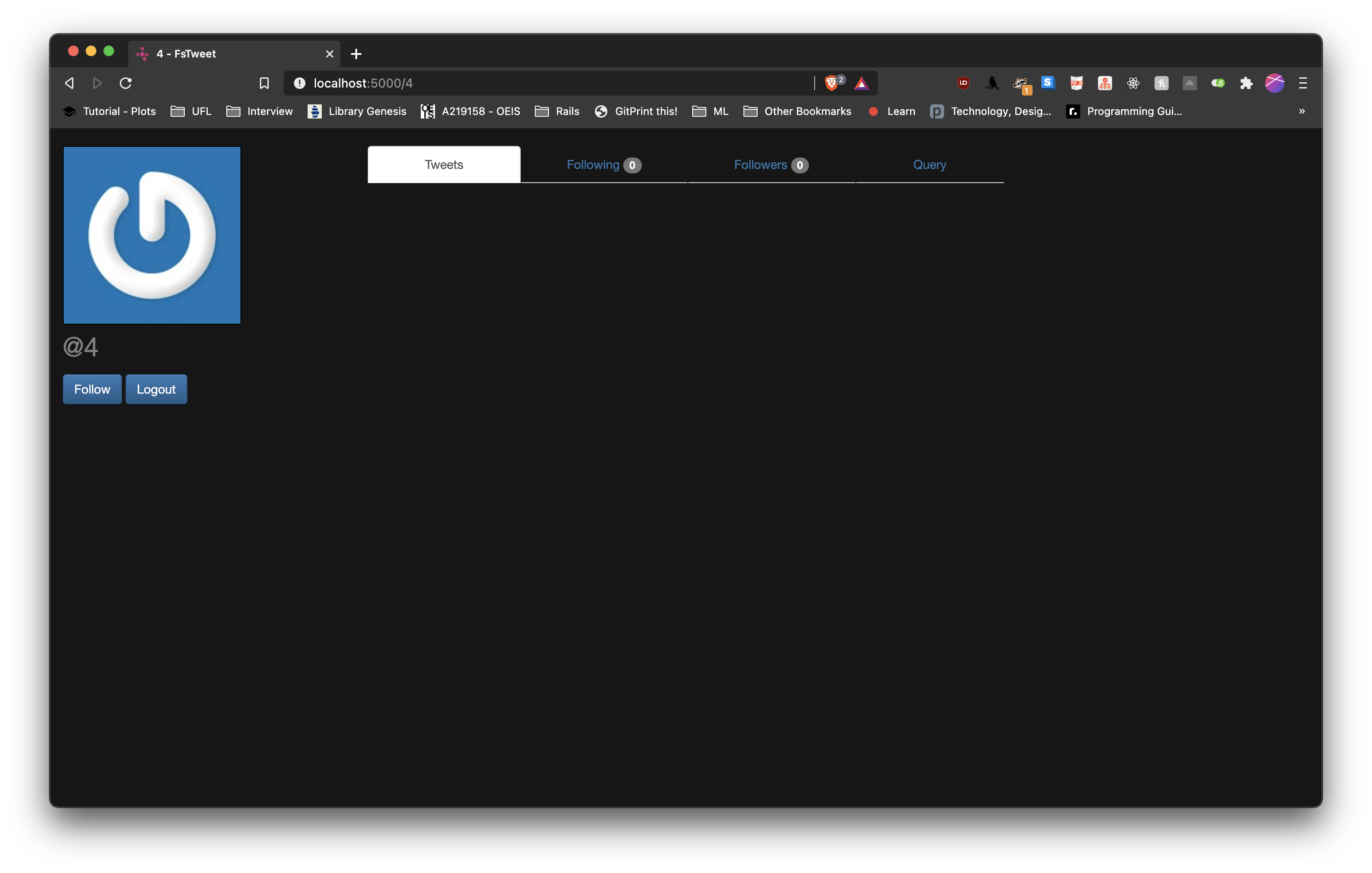Screen dimensions: 1372x873
Task: Click the Follow button
Action: point(92,390)
